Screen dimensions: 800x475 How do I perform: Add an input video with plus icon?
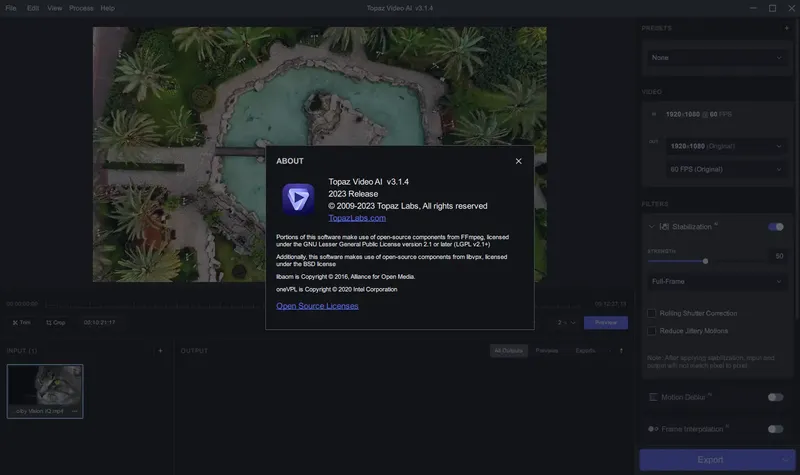160,351
